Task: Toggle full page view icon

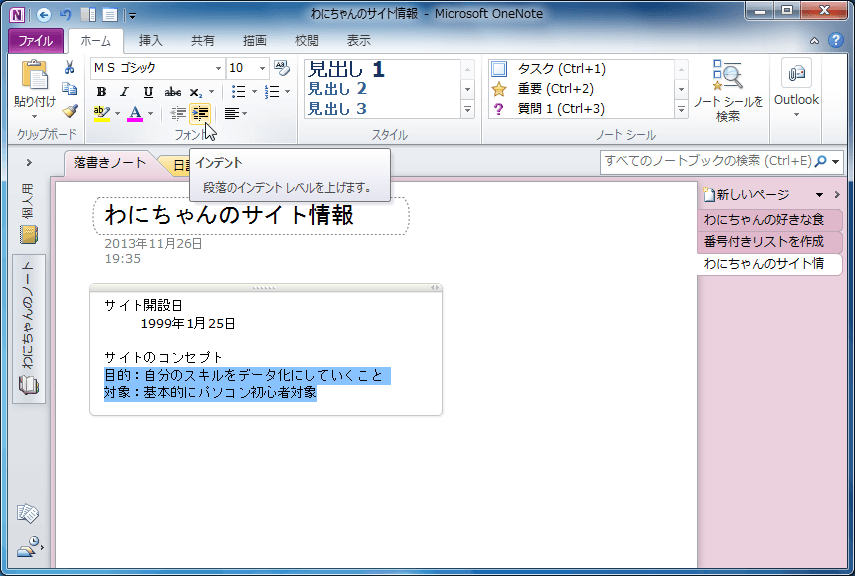Action: pos(110,15)
